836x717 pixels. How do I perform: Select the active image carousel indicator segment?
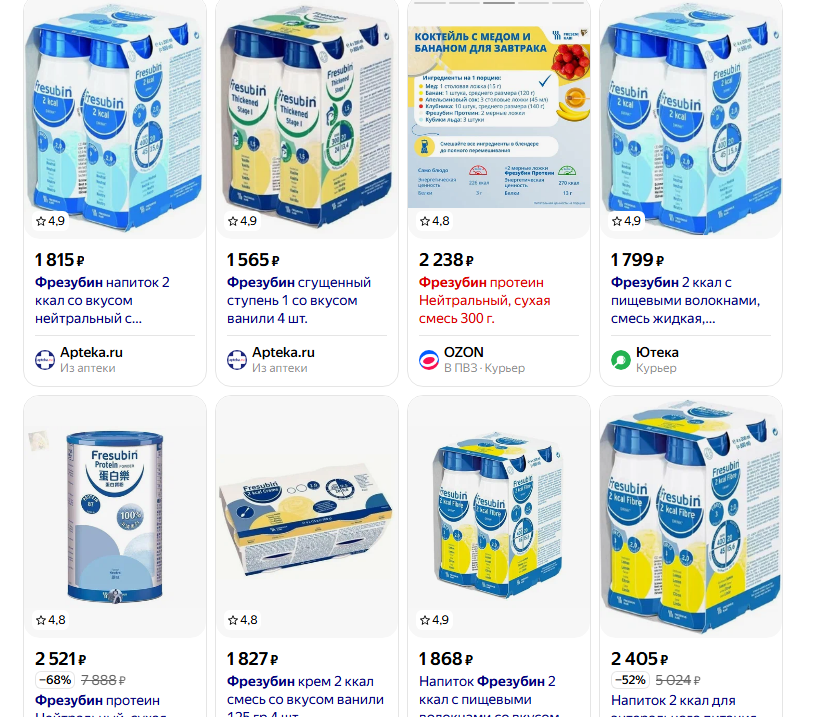[x=499, y=3]
